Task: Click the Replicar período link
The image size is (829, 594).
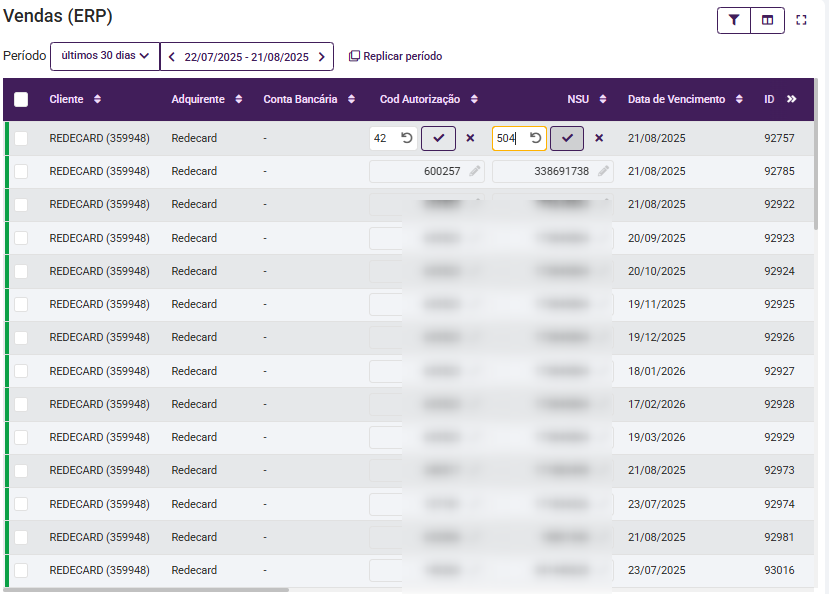Action: pyautogui.click(x=395, y=56)
